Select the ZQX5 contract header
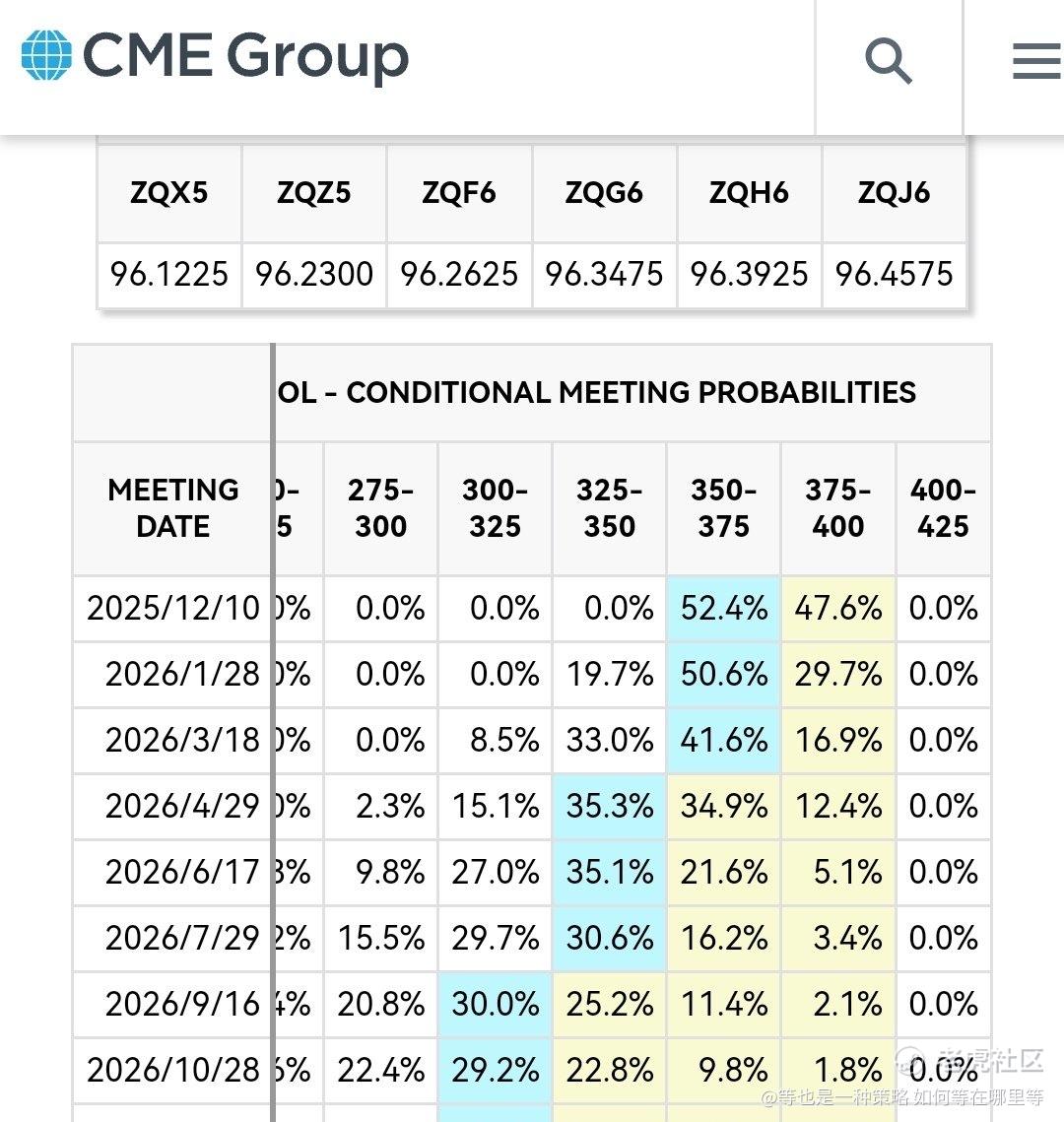Screen dimensions: 1064x1122 169,193
